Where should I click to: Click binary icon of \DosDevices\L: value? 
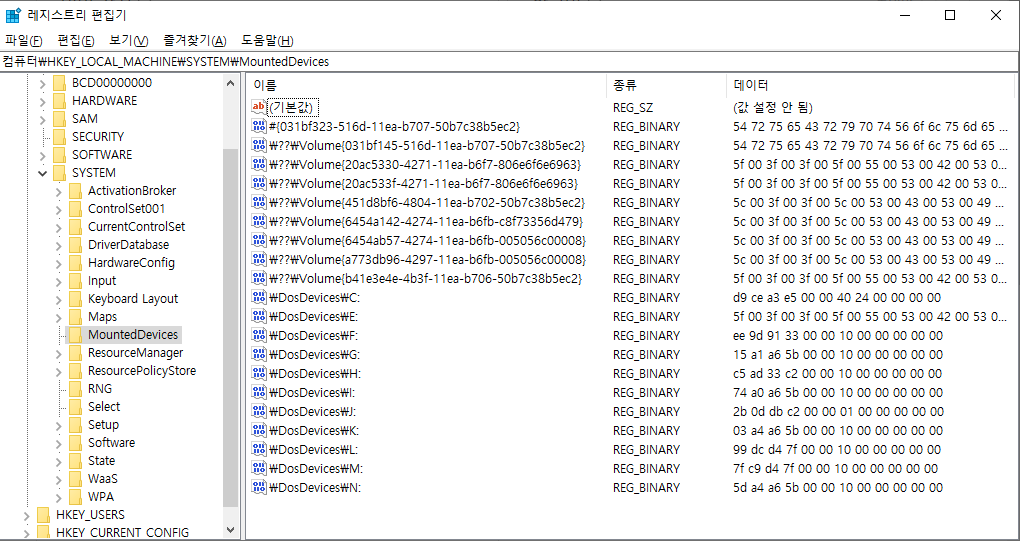click(259, 450)
